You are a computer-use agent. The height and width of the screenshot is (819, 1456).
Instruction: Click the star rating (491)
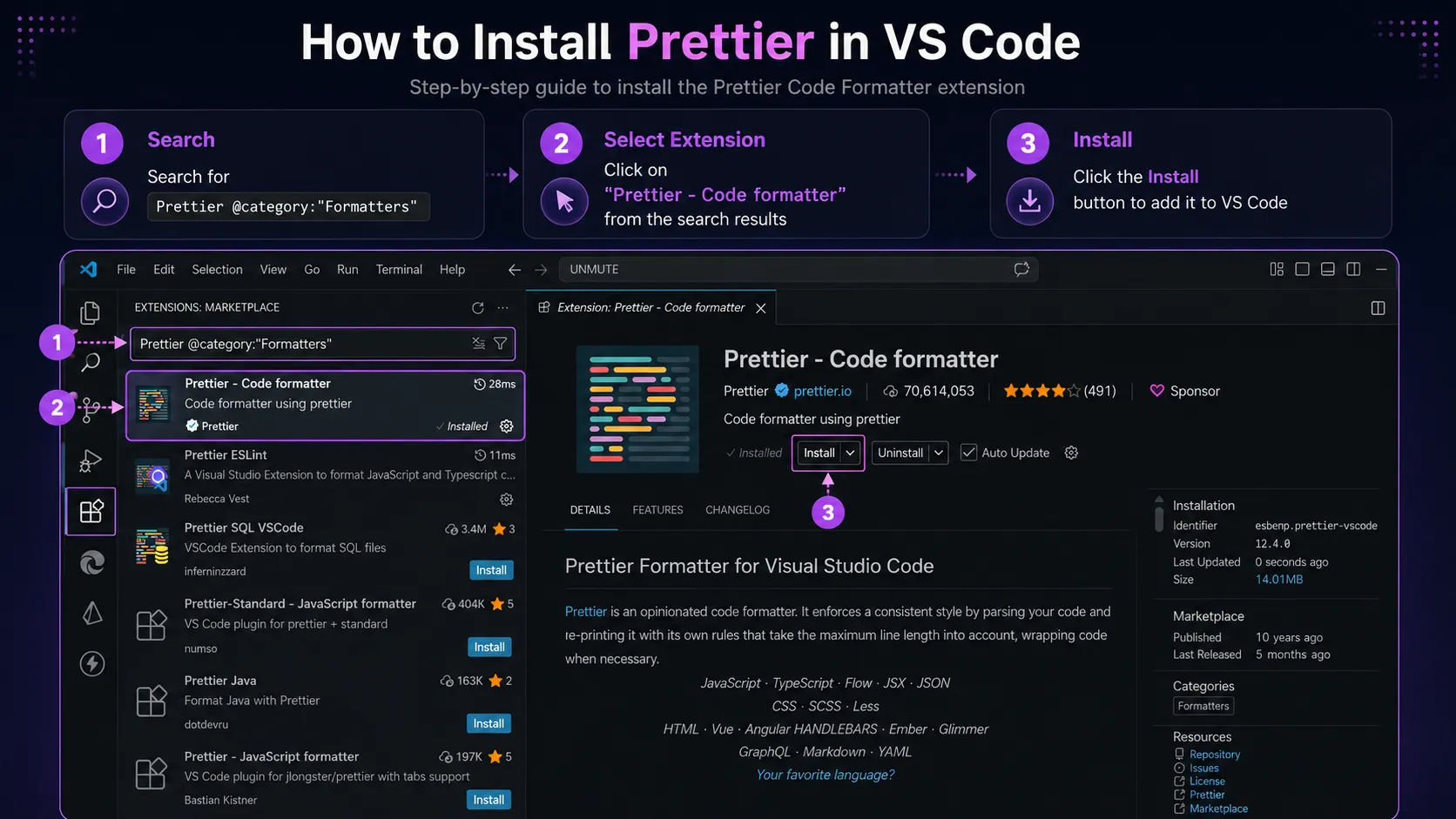coord(1060,391)
